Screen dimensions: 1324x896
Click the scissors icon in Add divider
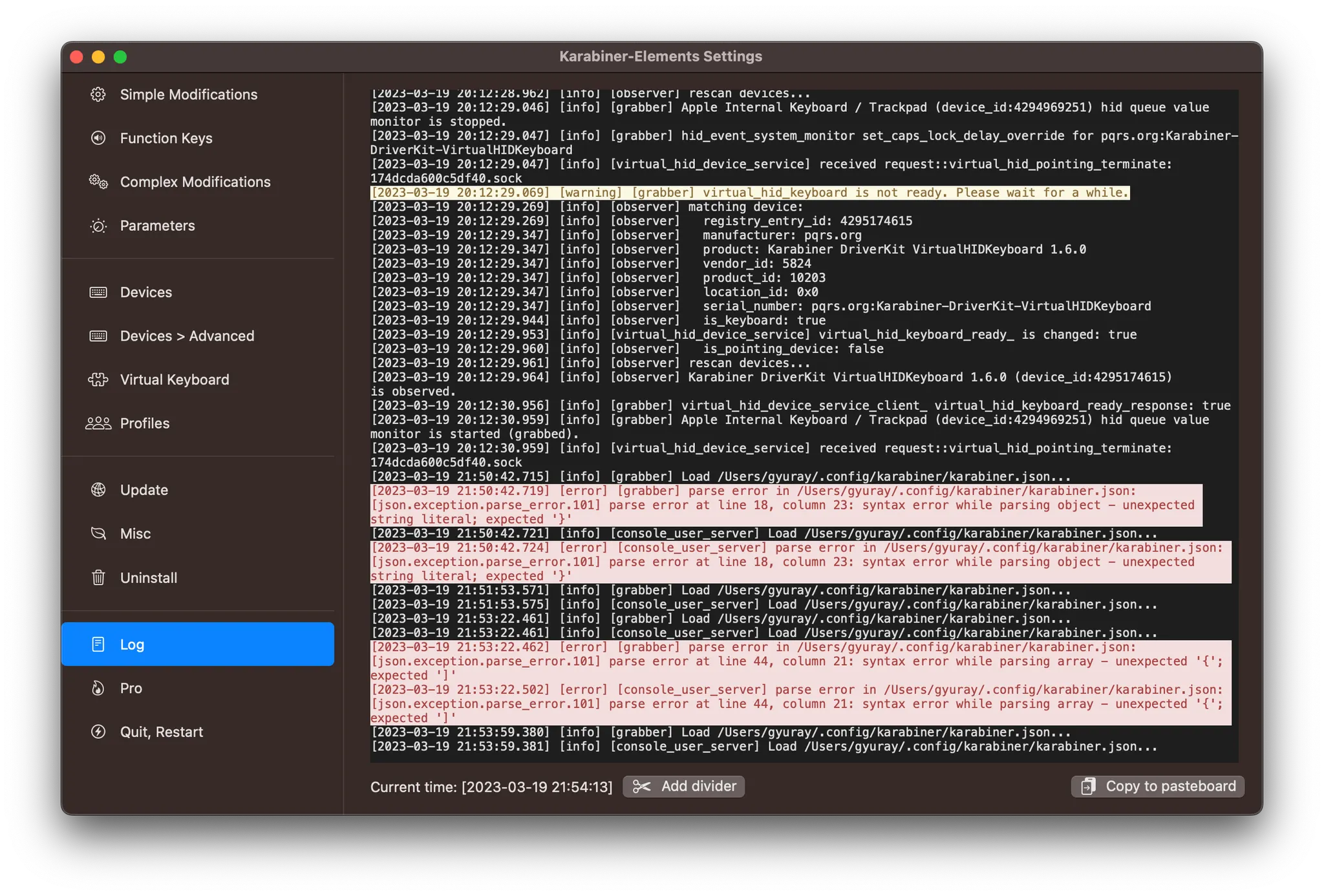(641, 786)
